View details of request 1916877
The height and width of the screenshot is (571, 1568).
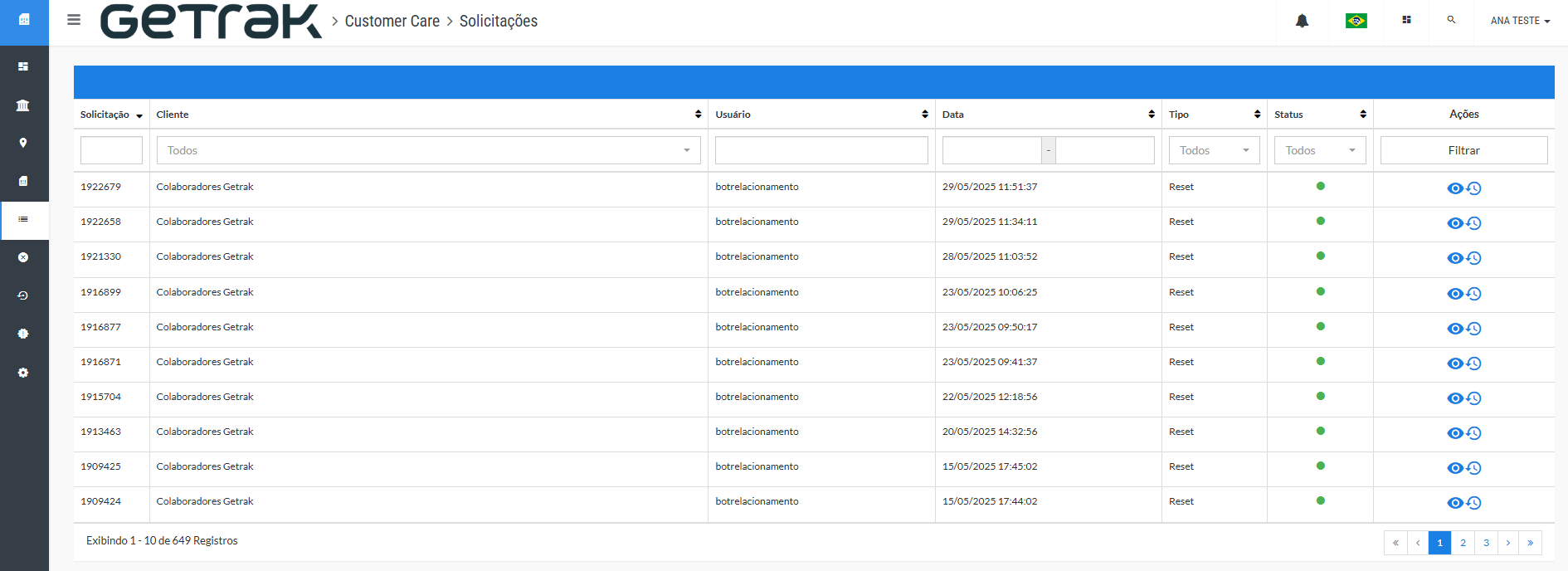coord(1455,329)
